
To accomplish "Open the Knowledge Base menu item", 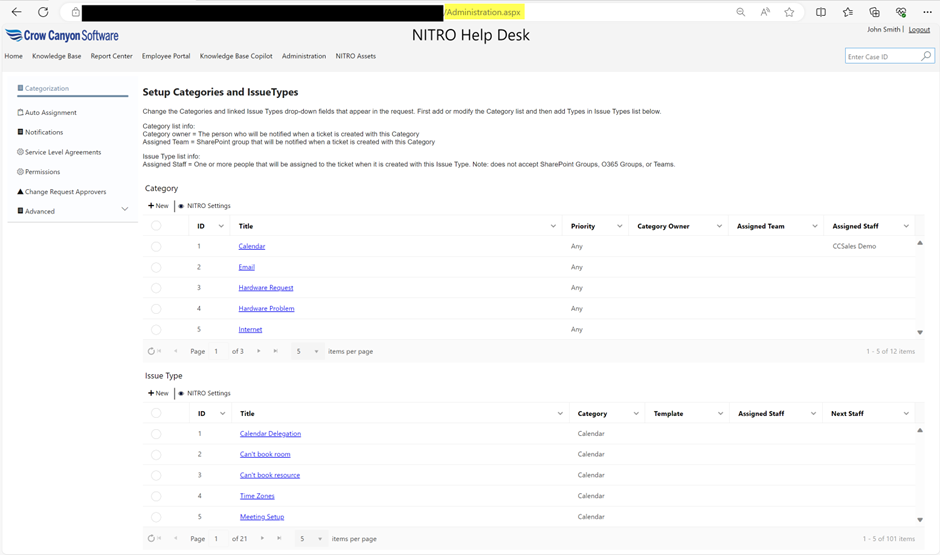I will point(56,56).
